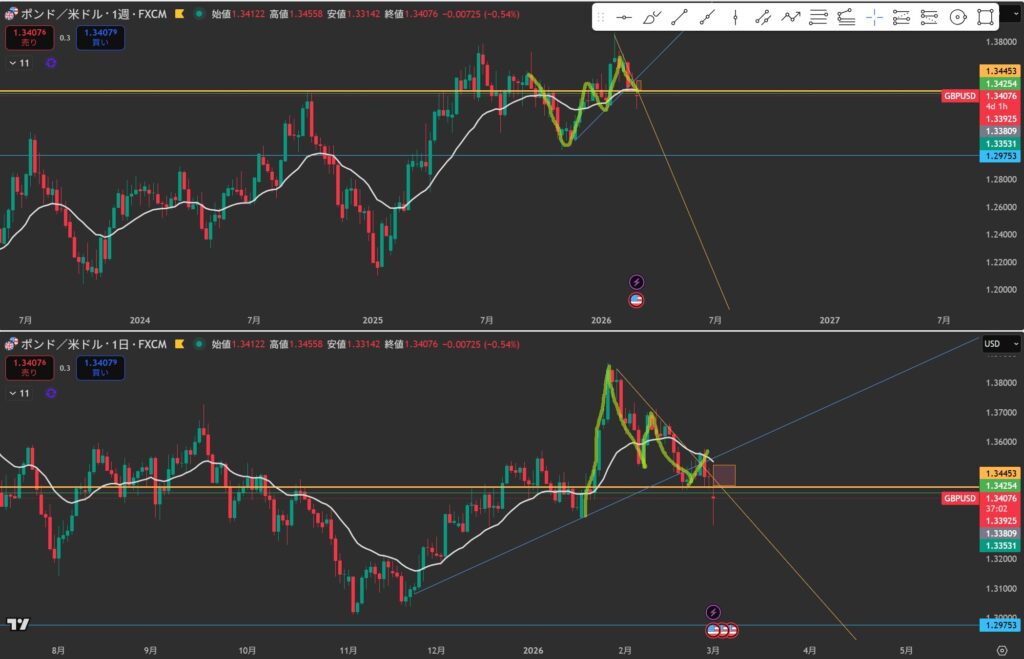
Task: Select the horizontal line drawing tool
Action: point(623,17)
